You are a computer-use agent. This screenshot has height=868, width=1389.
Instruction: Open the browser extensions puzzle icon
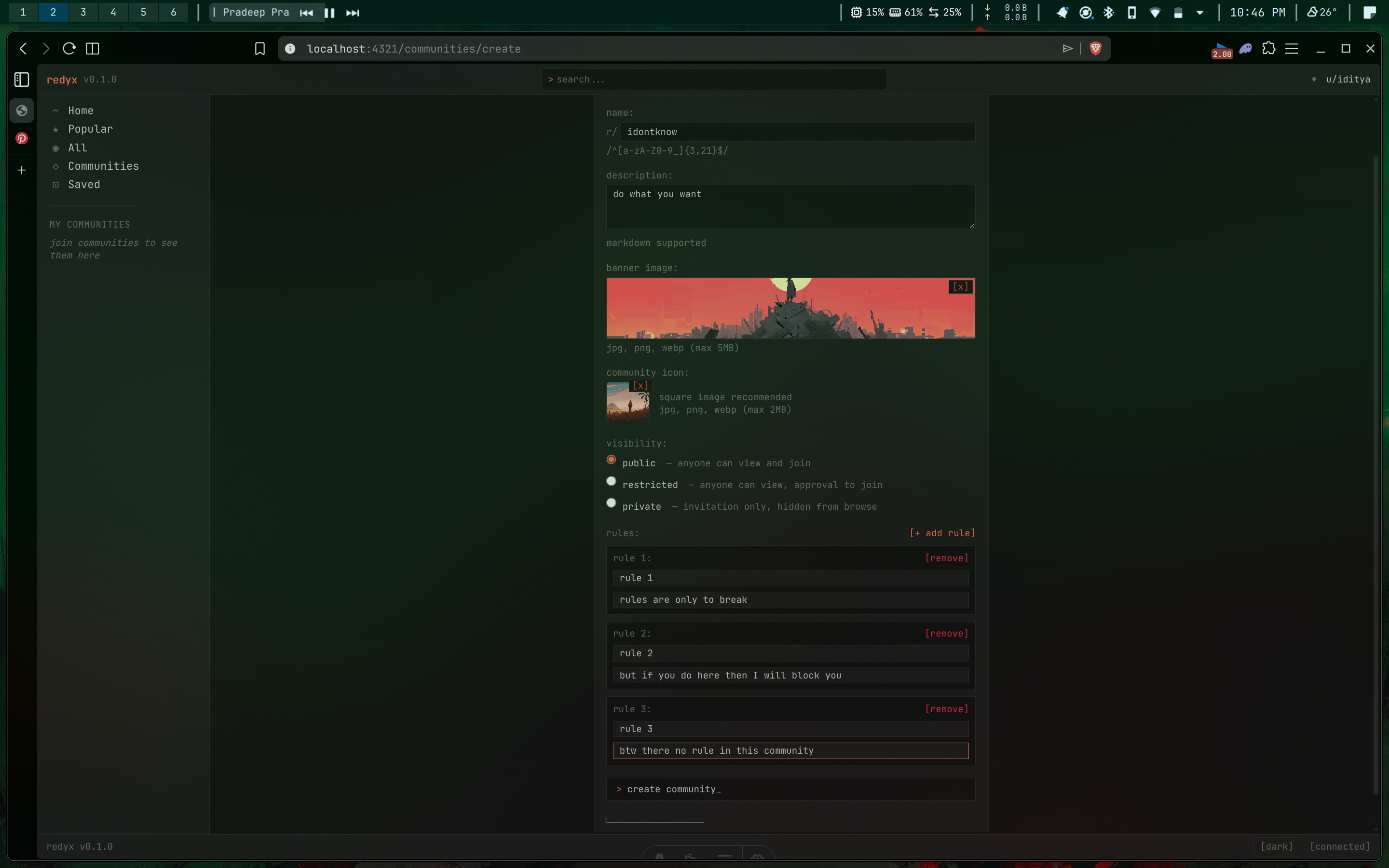tap(1268, 48)
